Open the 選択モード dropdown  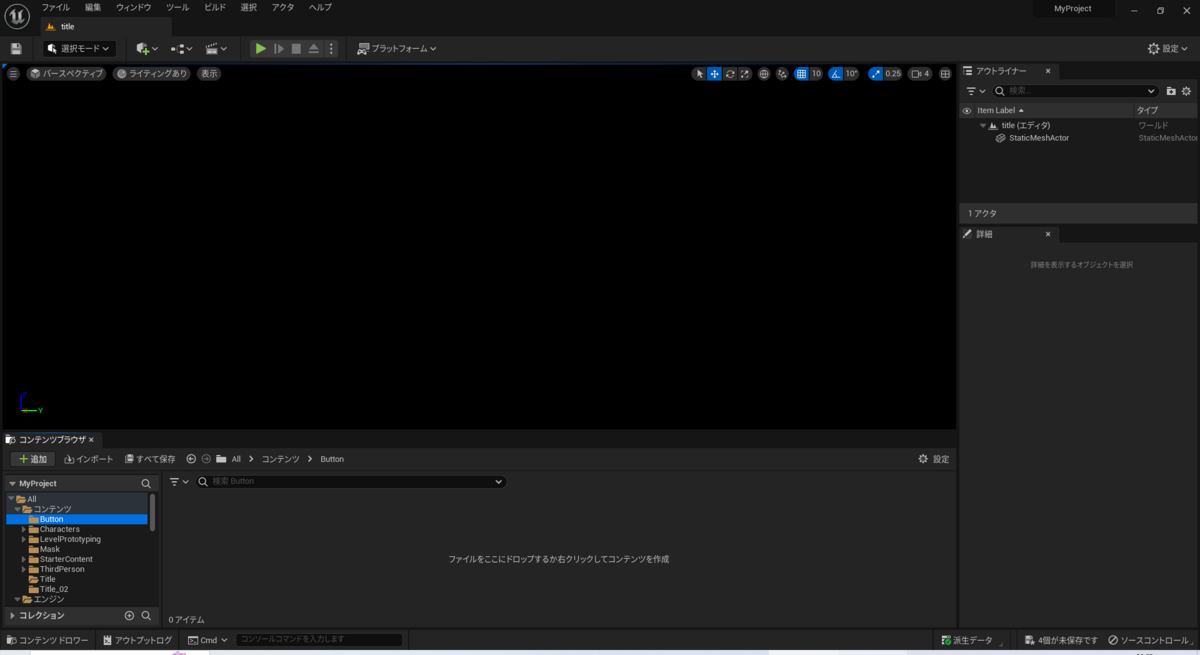80,48
